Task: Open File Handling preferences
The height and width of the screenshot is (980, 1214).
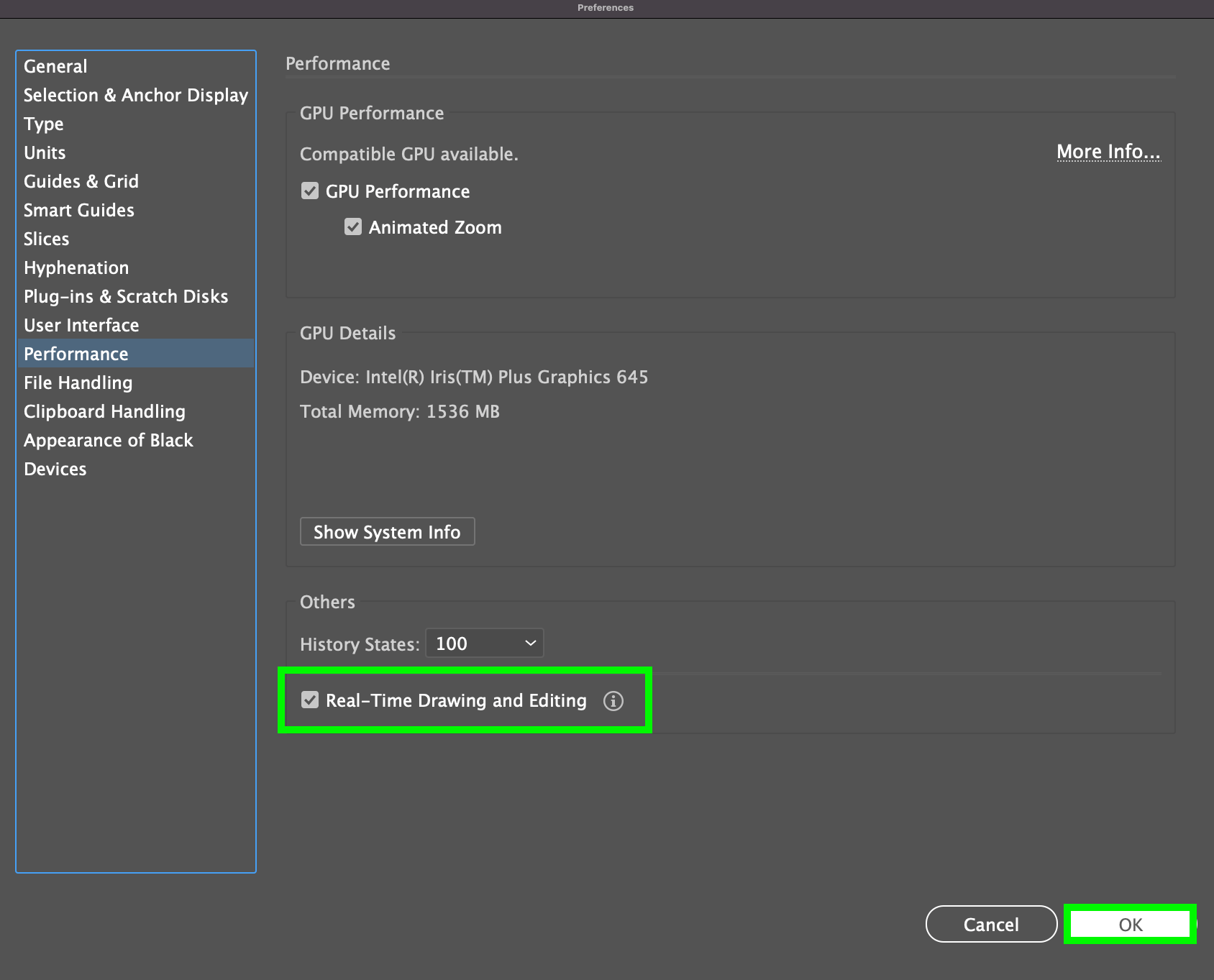Action: tap(78, 383)
